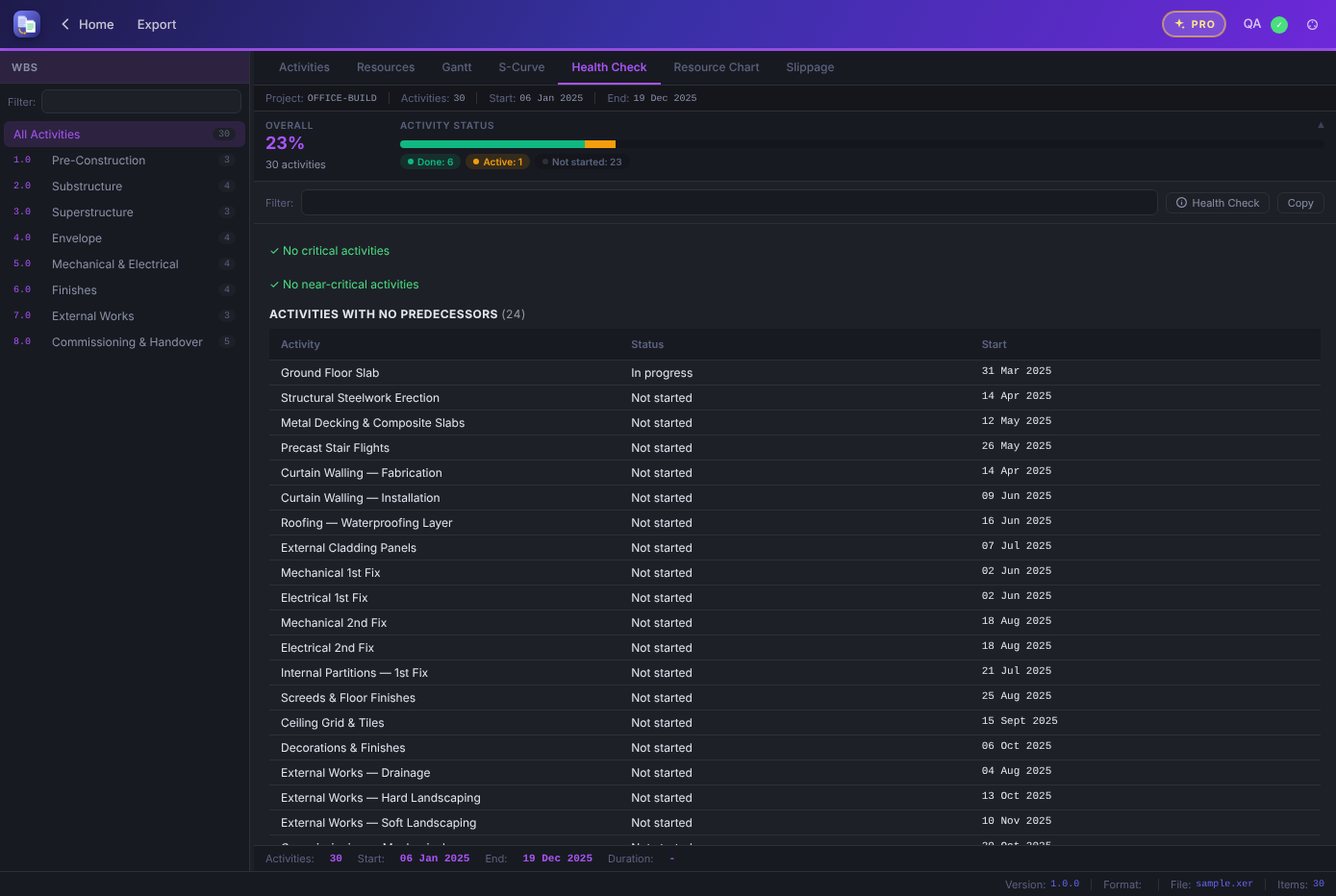
Task: Switch to the Resources tab
Action: point(386,67)
